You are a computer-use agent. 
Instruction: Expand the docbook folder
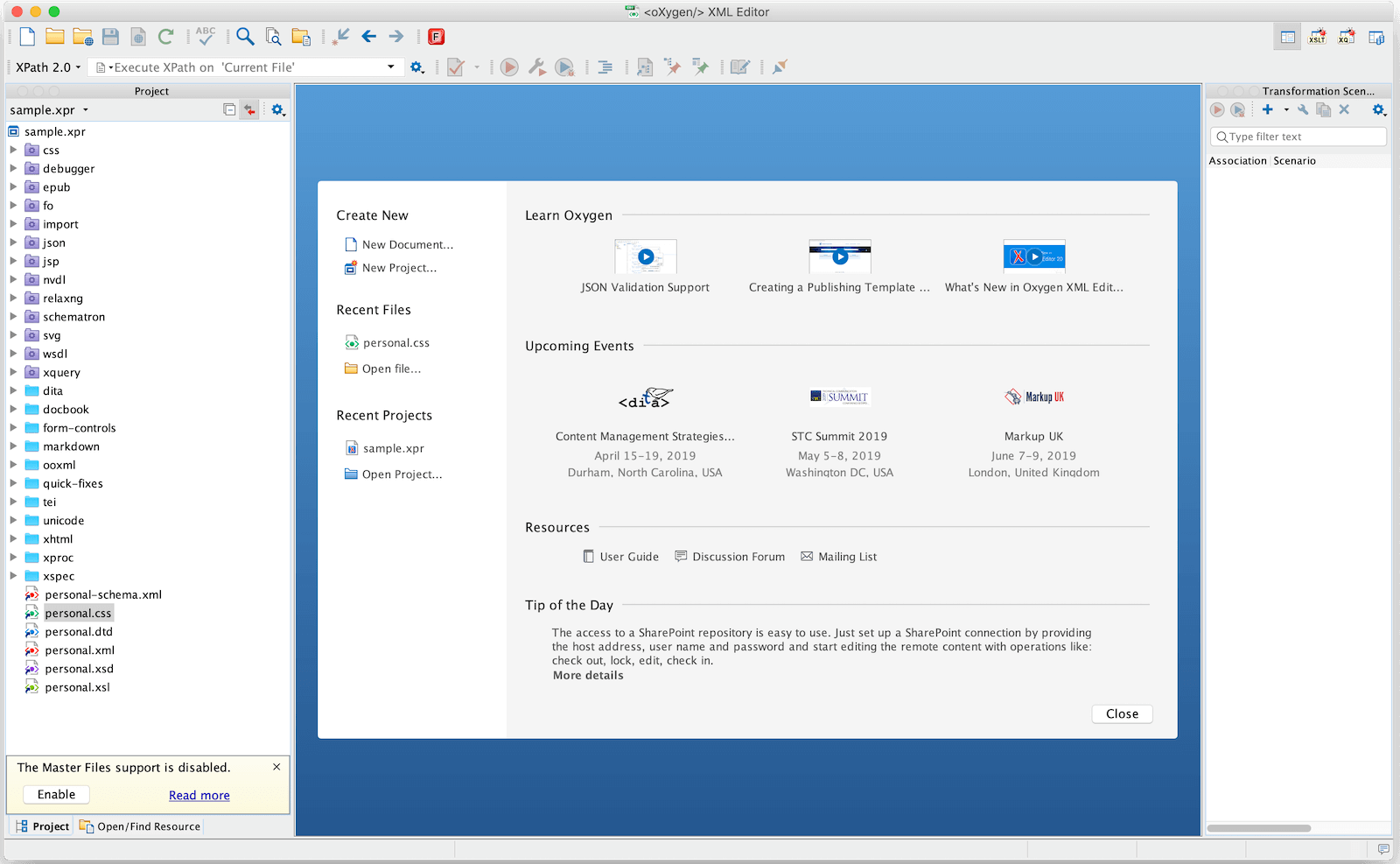coord(13,409)
